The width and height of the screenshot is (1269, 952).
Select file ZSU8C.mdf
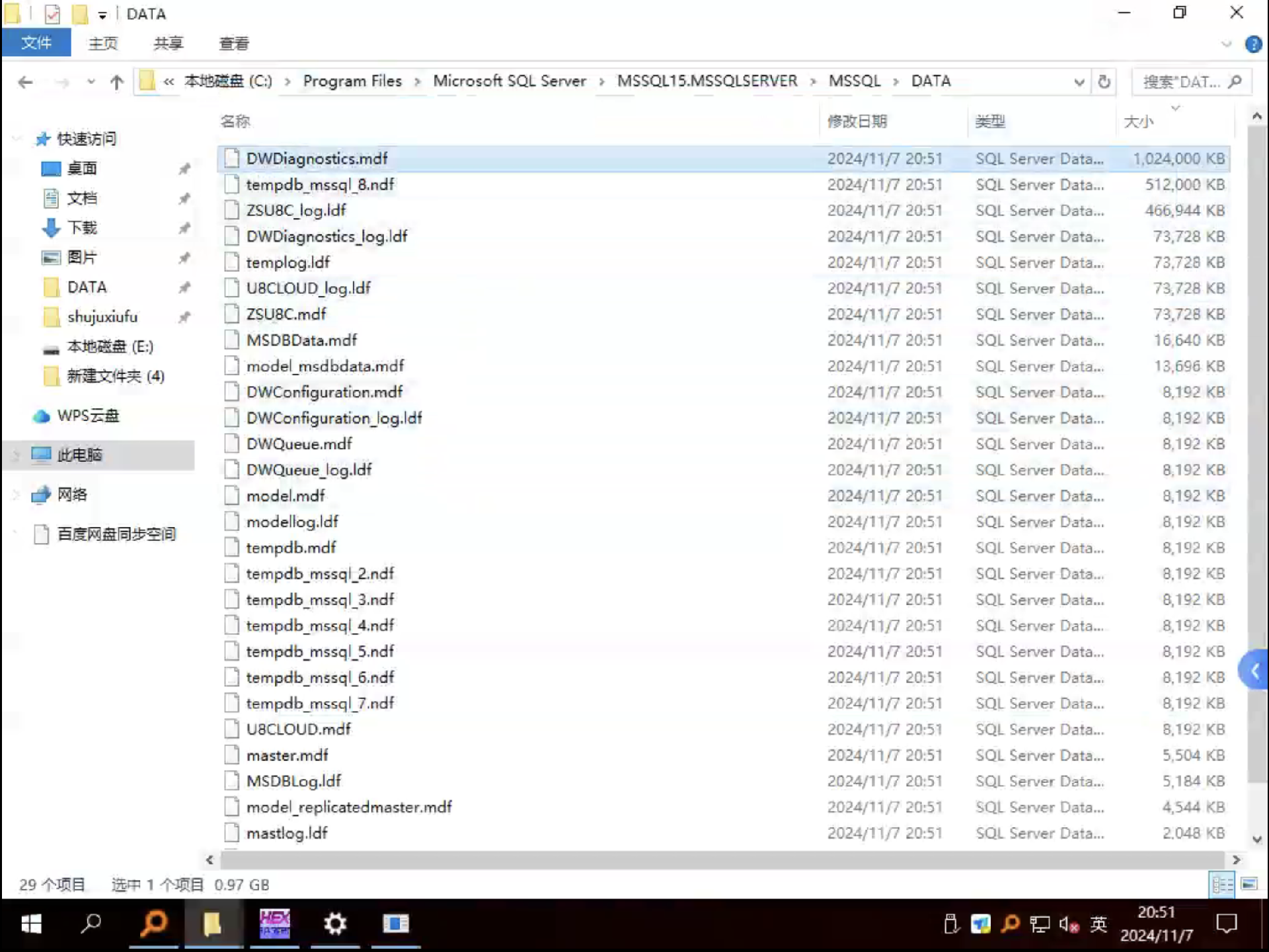723,314
